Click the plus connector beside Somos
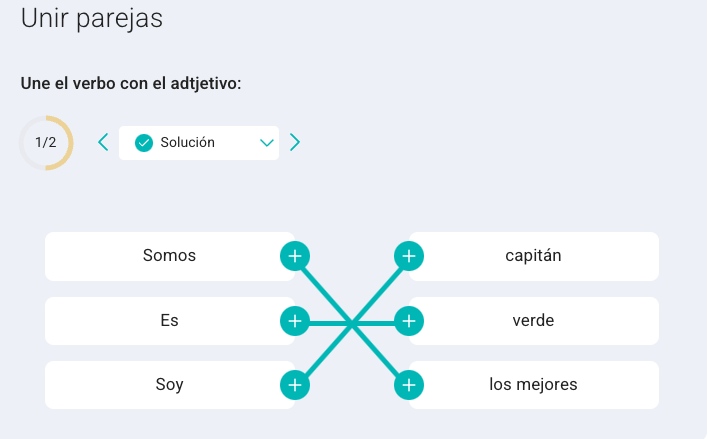 point(295,256)
